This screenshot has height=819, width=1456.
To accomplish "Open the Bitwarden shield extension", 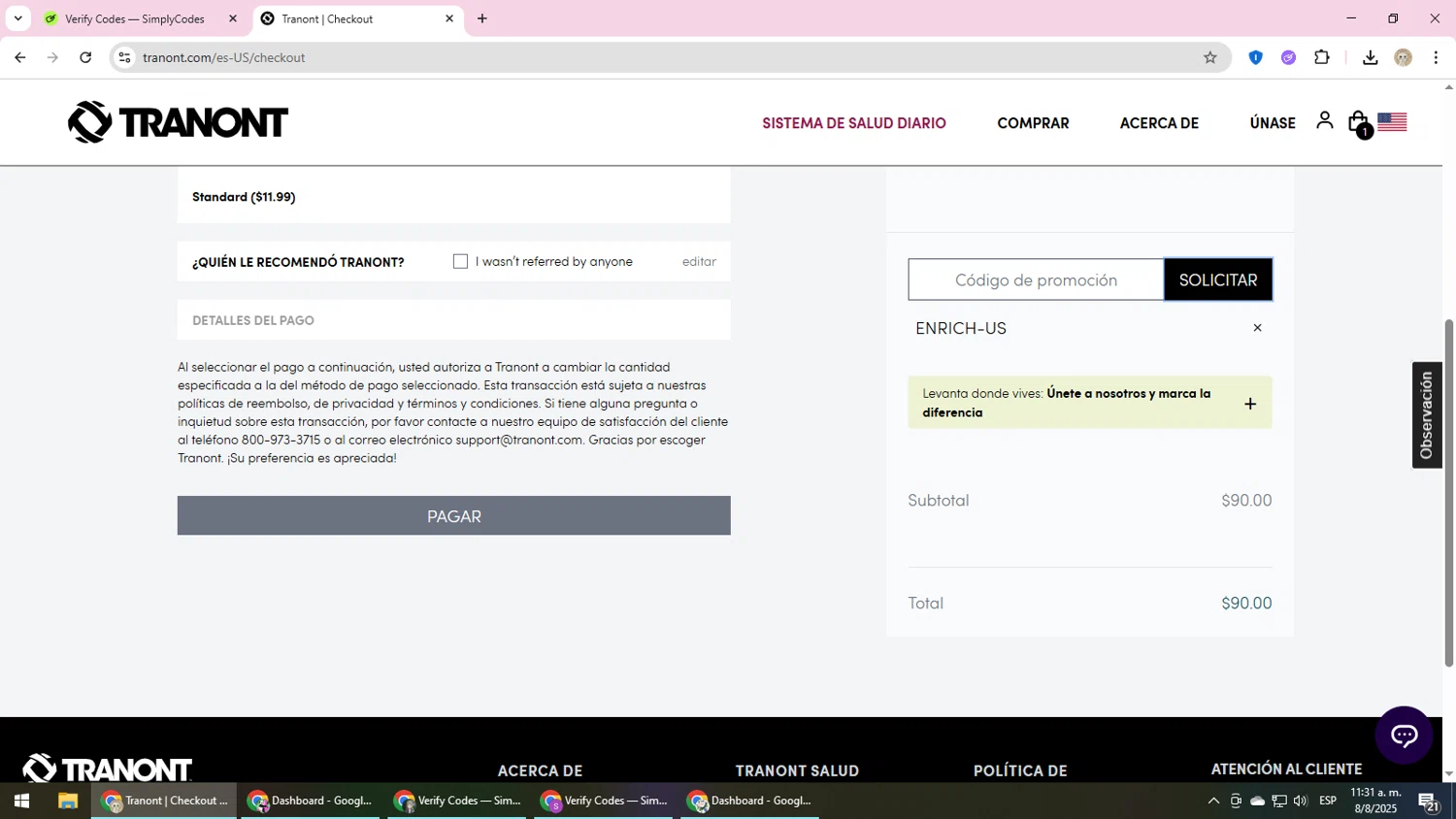I will coord(1255,57).
